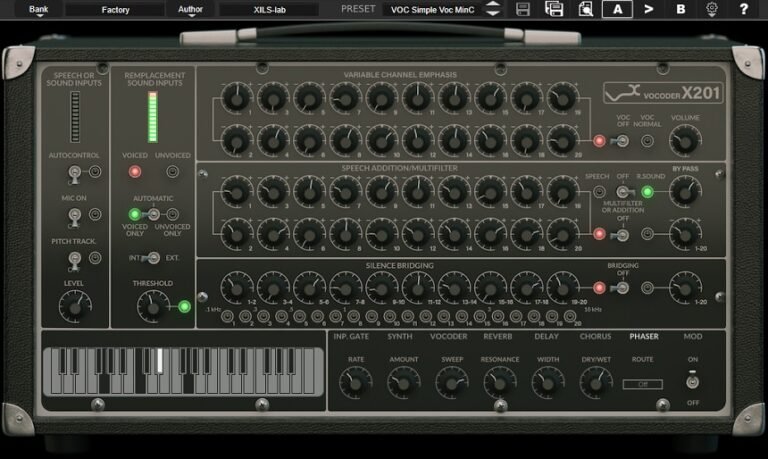This screenshot has height=459, width=768.
Task: Toggle the Bridging Off switch
Action: pyautogui.click(x=621, y=288)
